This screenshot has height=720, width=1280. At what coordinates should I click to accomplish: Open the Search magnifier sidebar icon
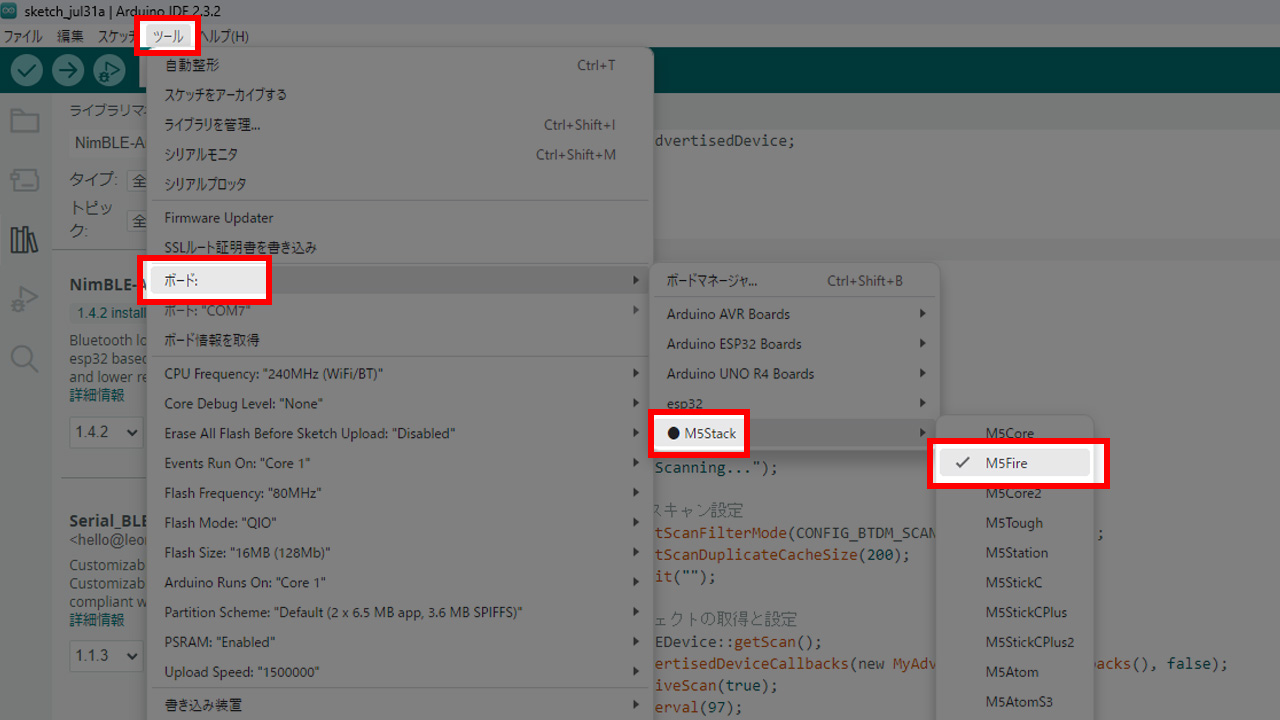[x=24, y=357]
